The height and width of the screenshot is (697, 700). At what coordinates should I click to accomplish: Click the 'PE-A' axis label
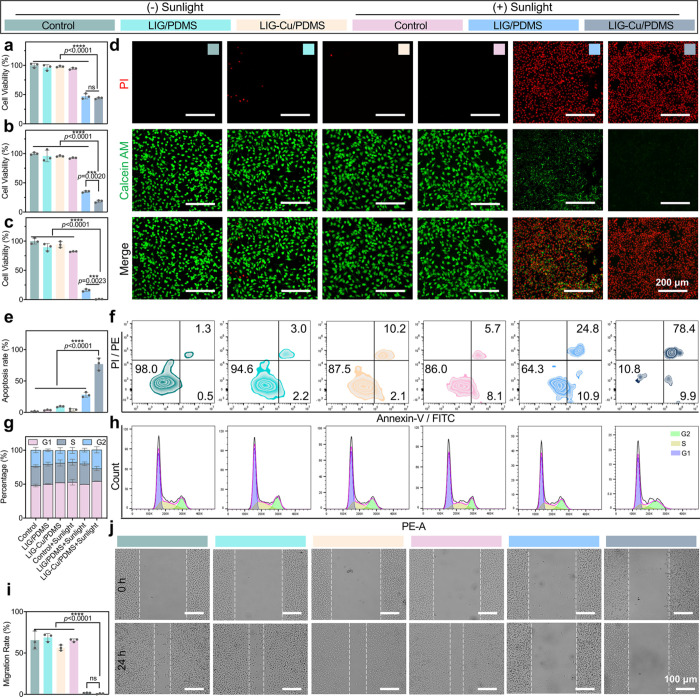413,526
